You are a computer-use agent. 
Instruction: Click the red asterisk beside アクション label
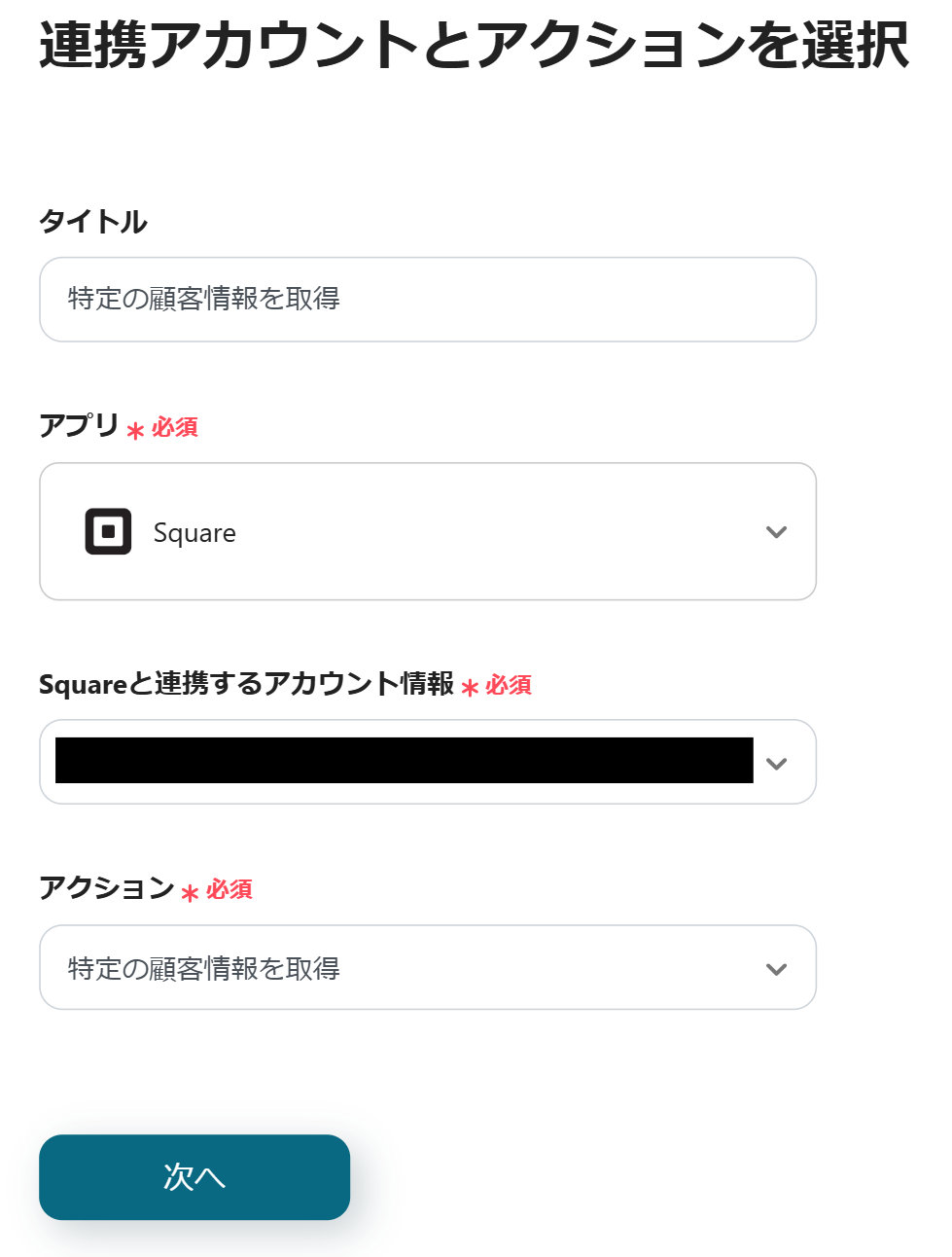click(190, 892)
